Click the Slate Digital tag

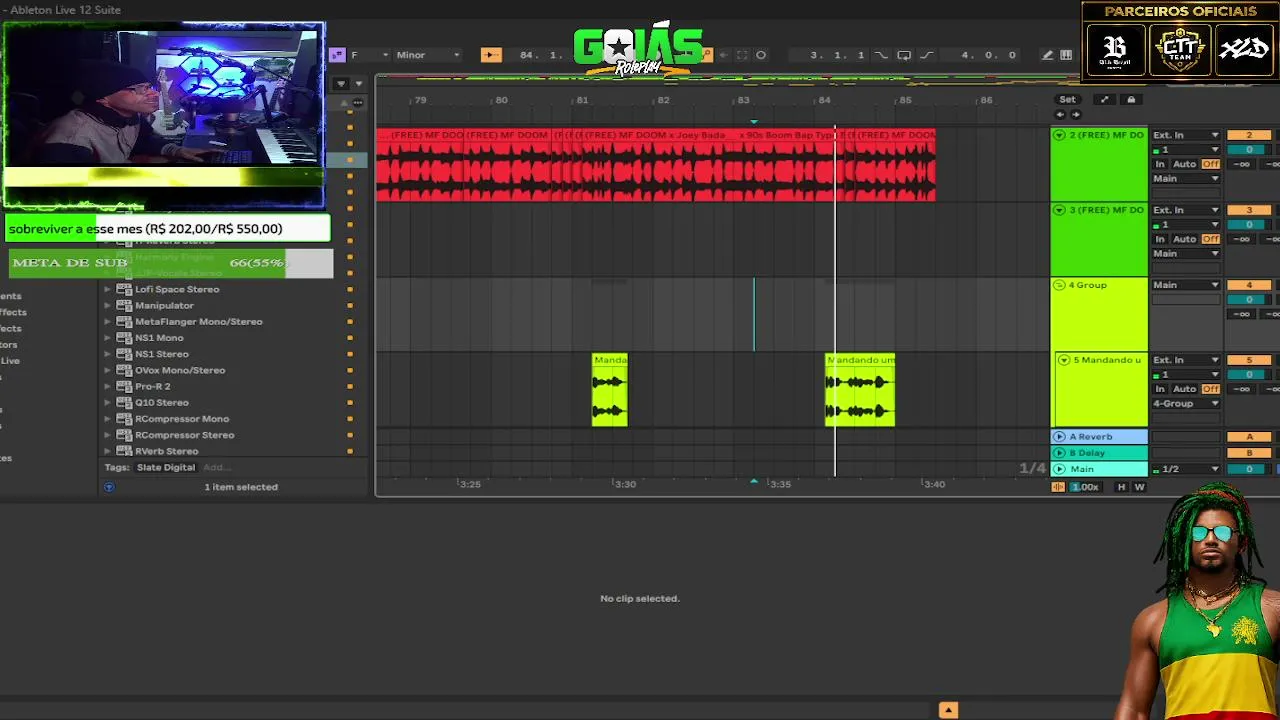pyautogui.click(x=166, y=467)
